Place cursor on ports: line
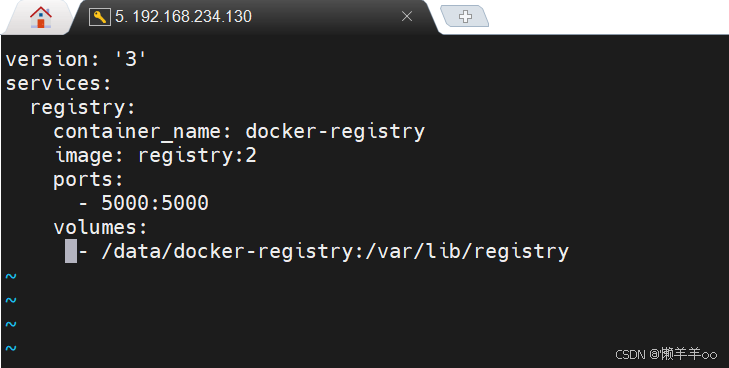Viewport: 729px width, 368px height. pyautogui.click(x=88, y=180)
